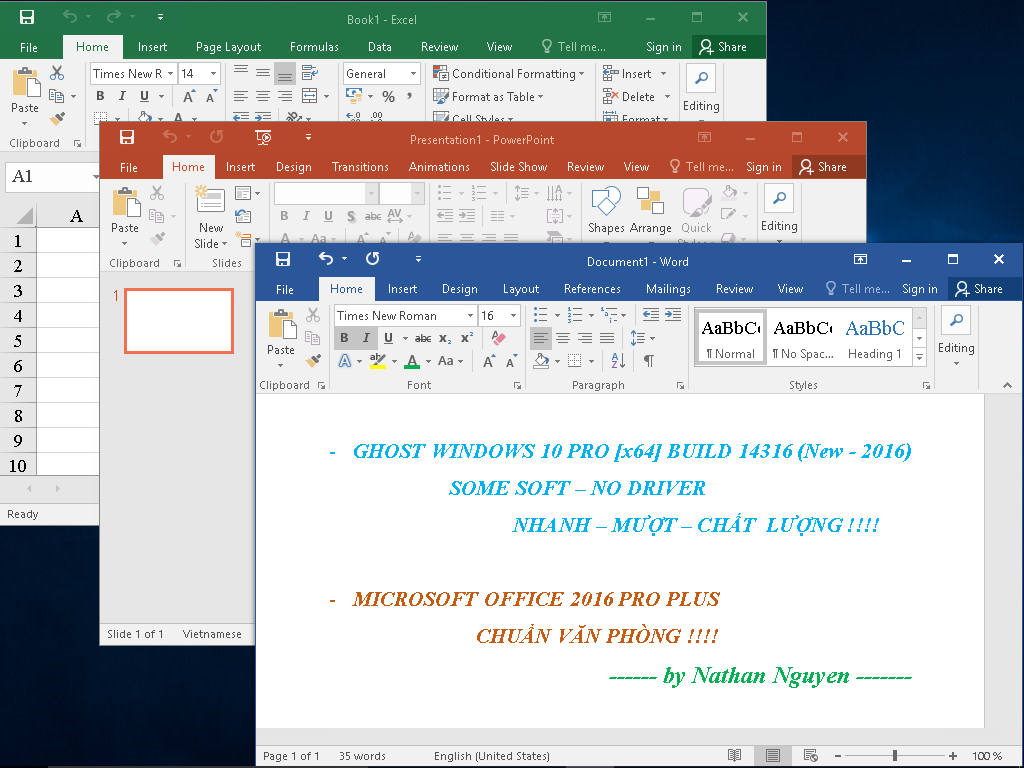Click Shading paint bucket icon in Word
Viewport: 1024px width, 768px height.
click(541, 360)
